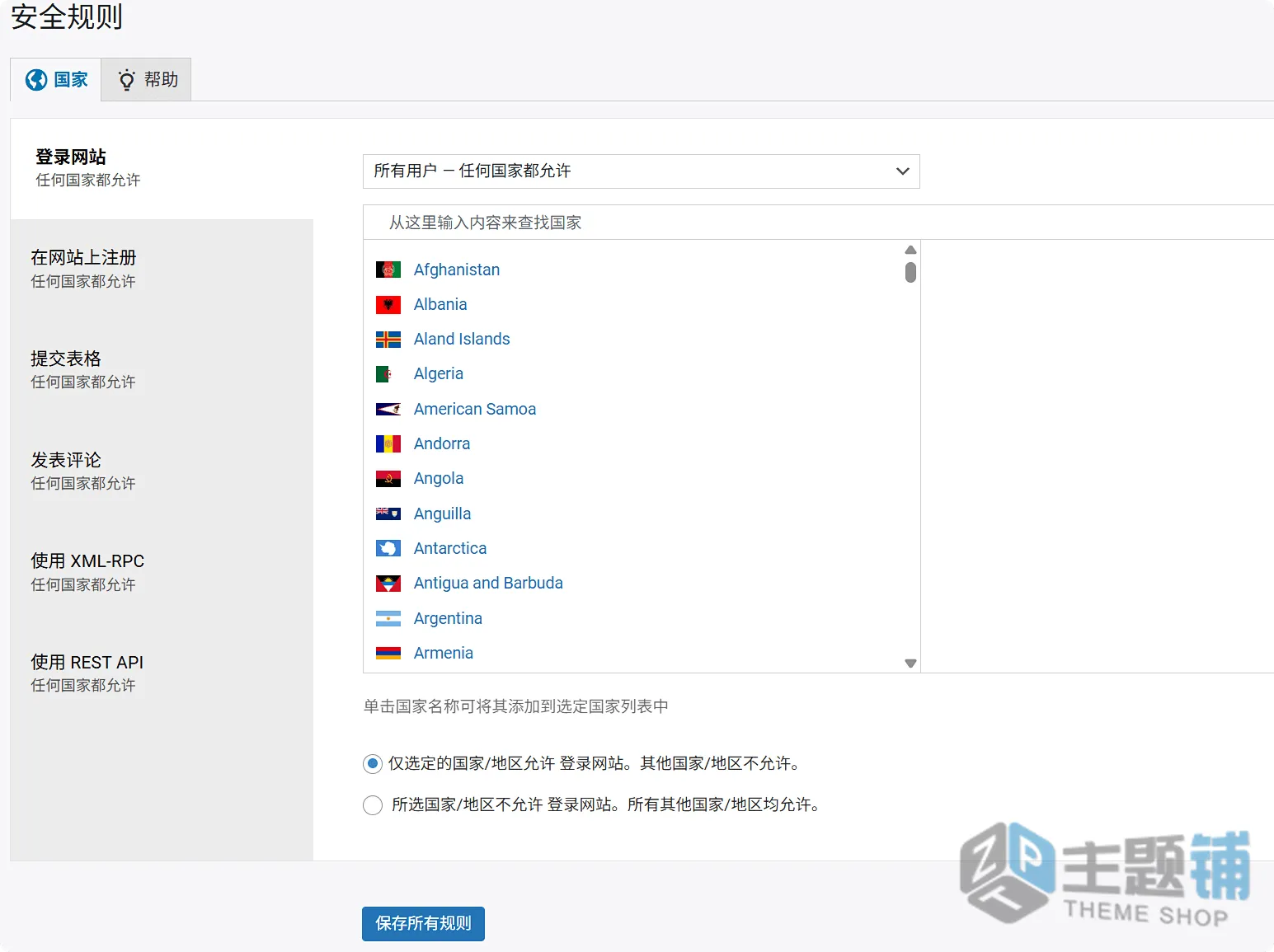Image resolution: width=1274 pixels, height=952 pixels.
Task: Add American Samoa to selected list
Action: [475, 409]
